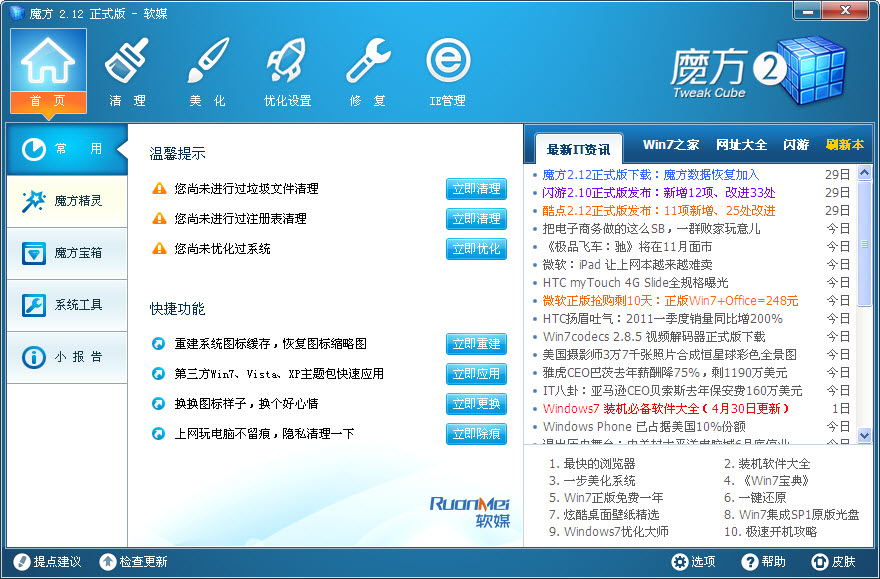Open 魔方精灵 wizard in sidebar

(x=67, y=201)
